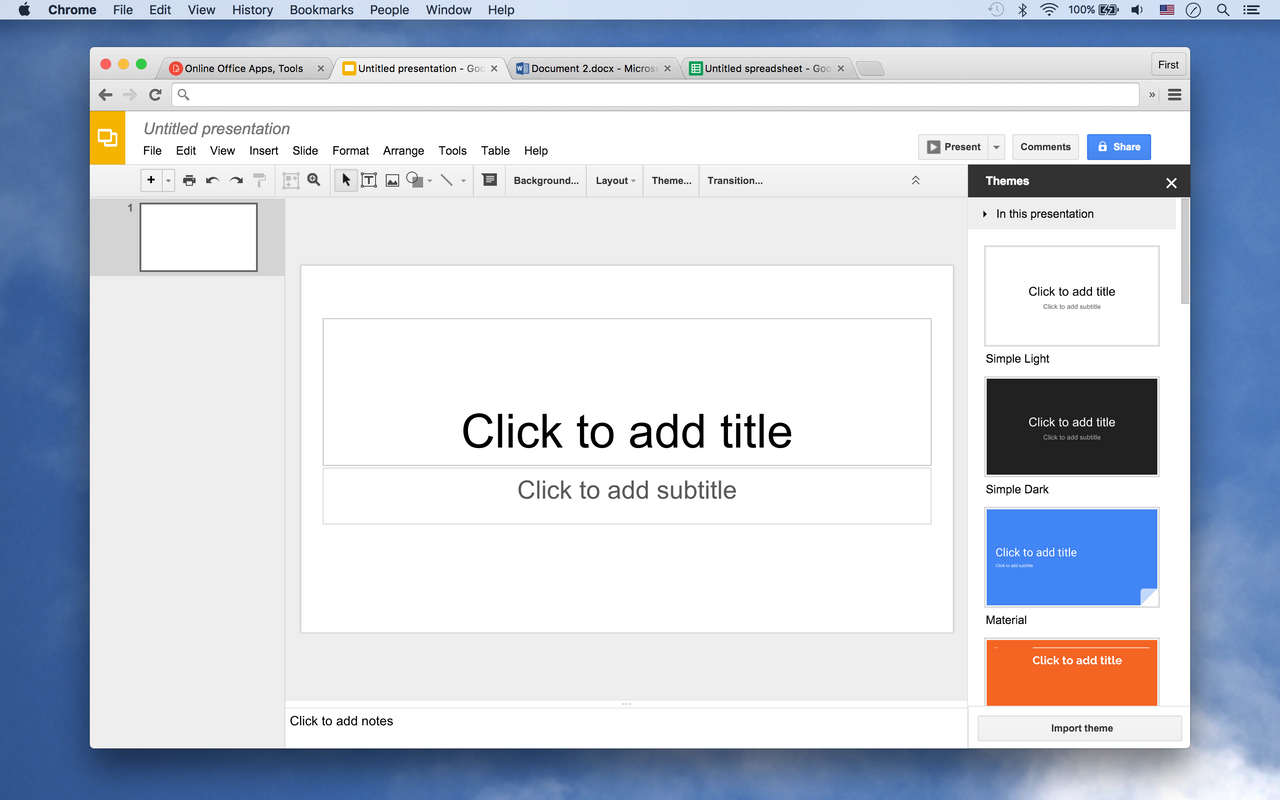Image resolution: width=1280 pixels, height=800 pixels.
Task: Select the Insert image icon
Action: 391,180
